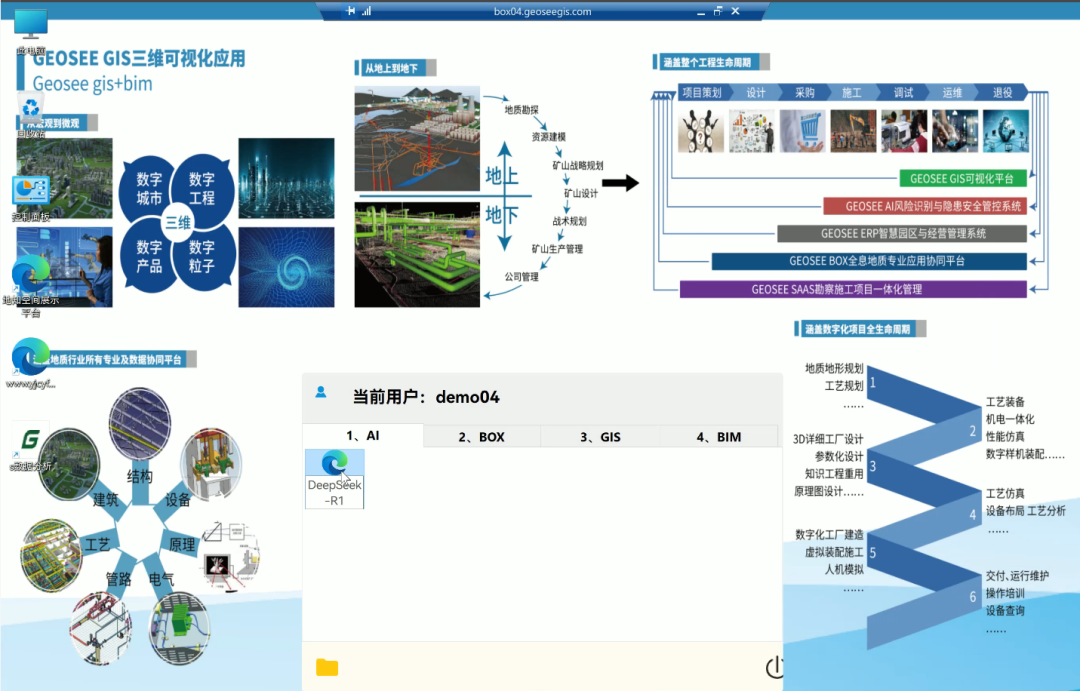This screenshot has height=691, width=1080.
Task: Open the 4、BIM tab
Action: 717,437
